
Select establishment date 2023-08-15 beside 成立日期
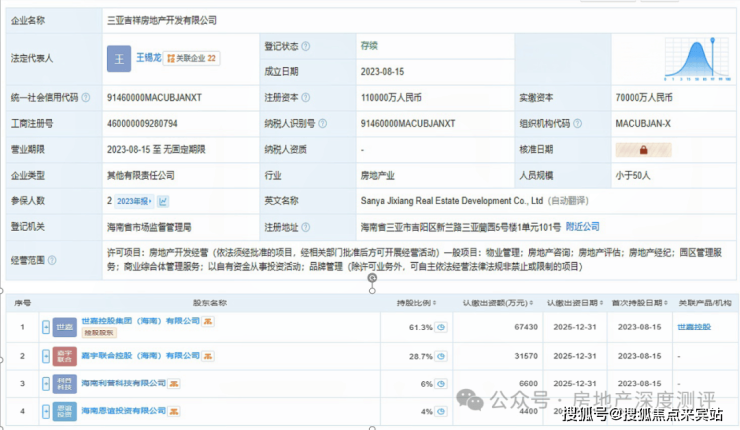click(x=382, y=72)
